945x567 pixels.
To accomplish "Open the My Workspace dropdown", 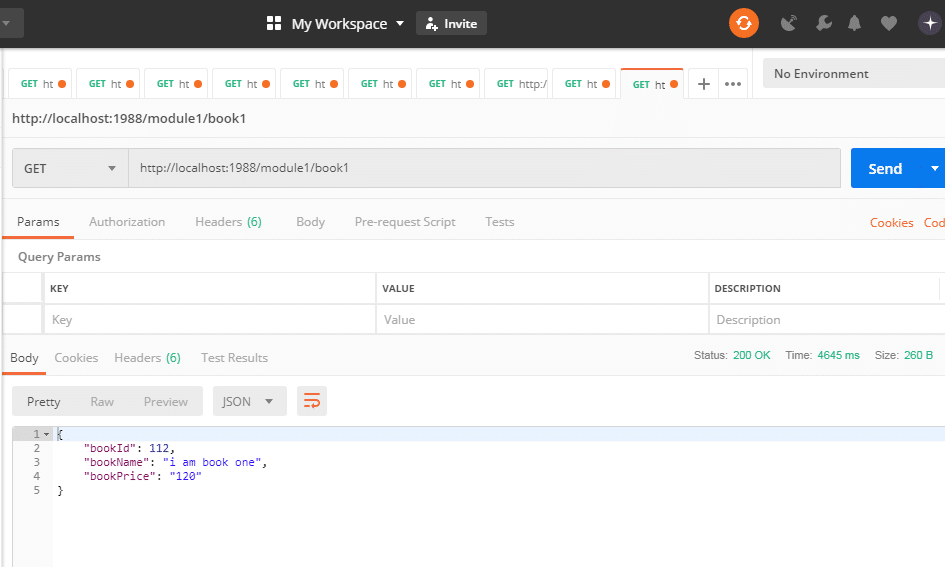I will (347, 23).
